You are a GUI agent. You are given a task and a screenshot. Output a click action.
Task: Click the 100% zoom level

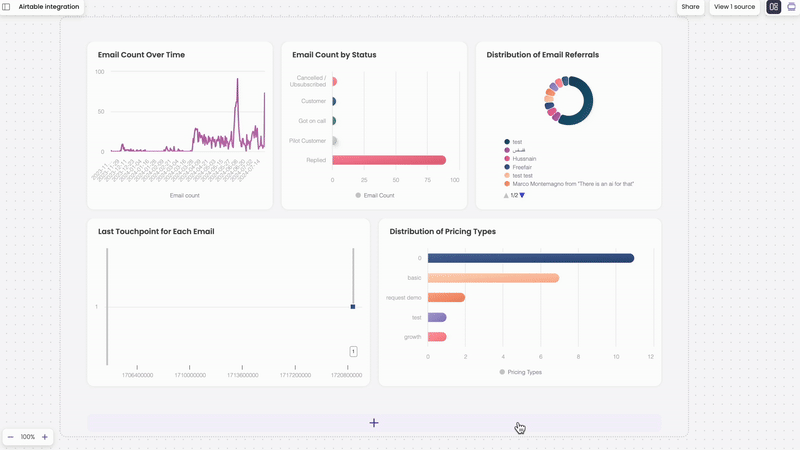pyautogui.click(x=28, y=437)
